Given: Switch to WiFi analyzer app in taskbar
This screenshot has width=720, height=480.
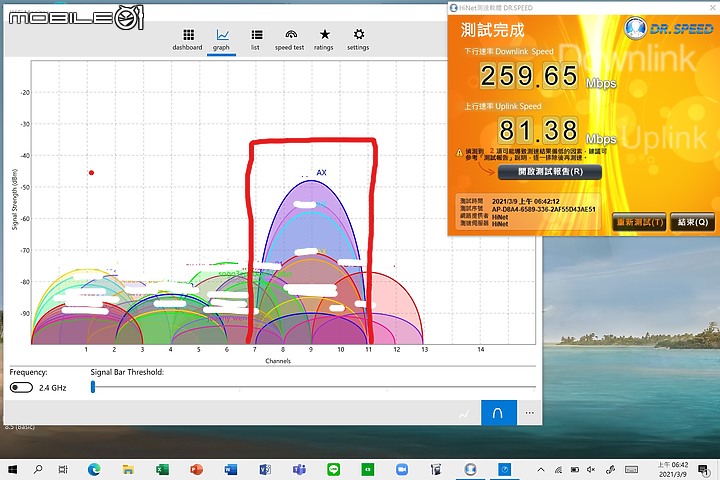Looking at the screenshot, I should pyautogui.click(x=505, y=469).
